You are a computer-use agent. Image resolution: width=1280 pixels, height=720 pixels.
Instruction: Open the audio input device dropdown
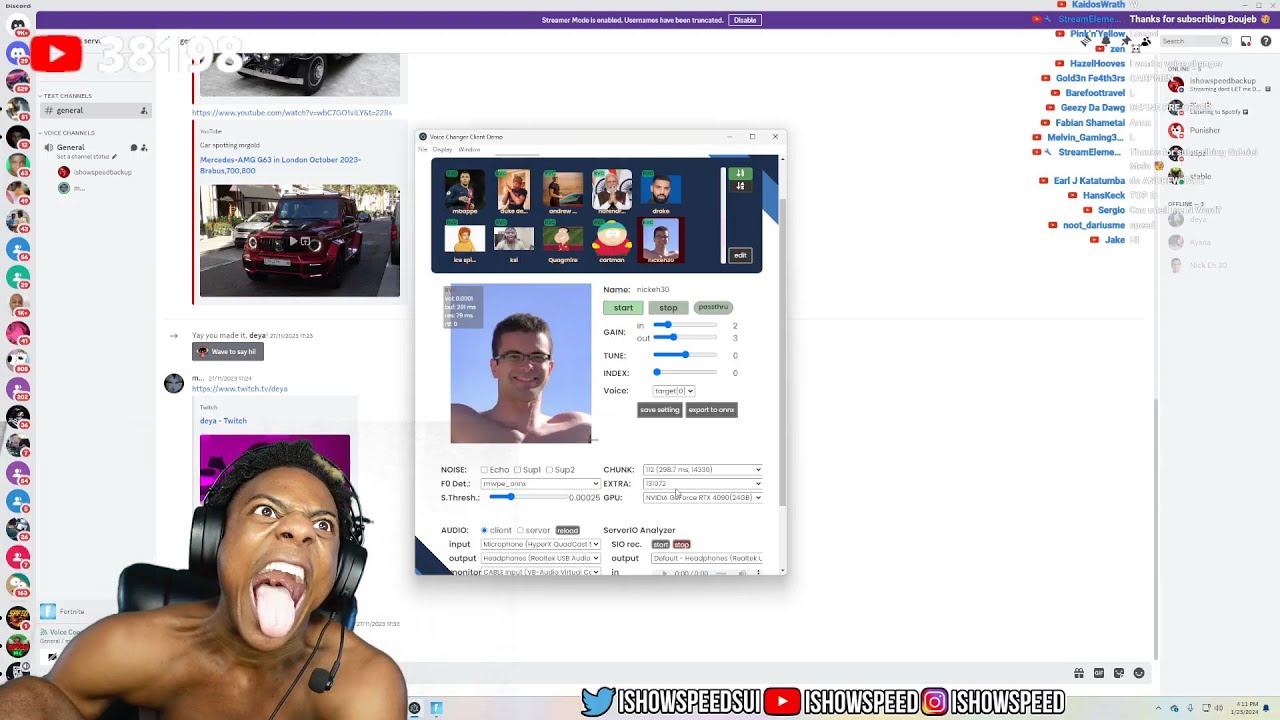tap(540, 544)
